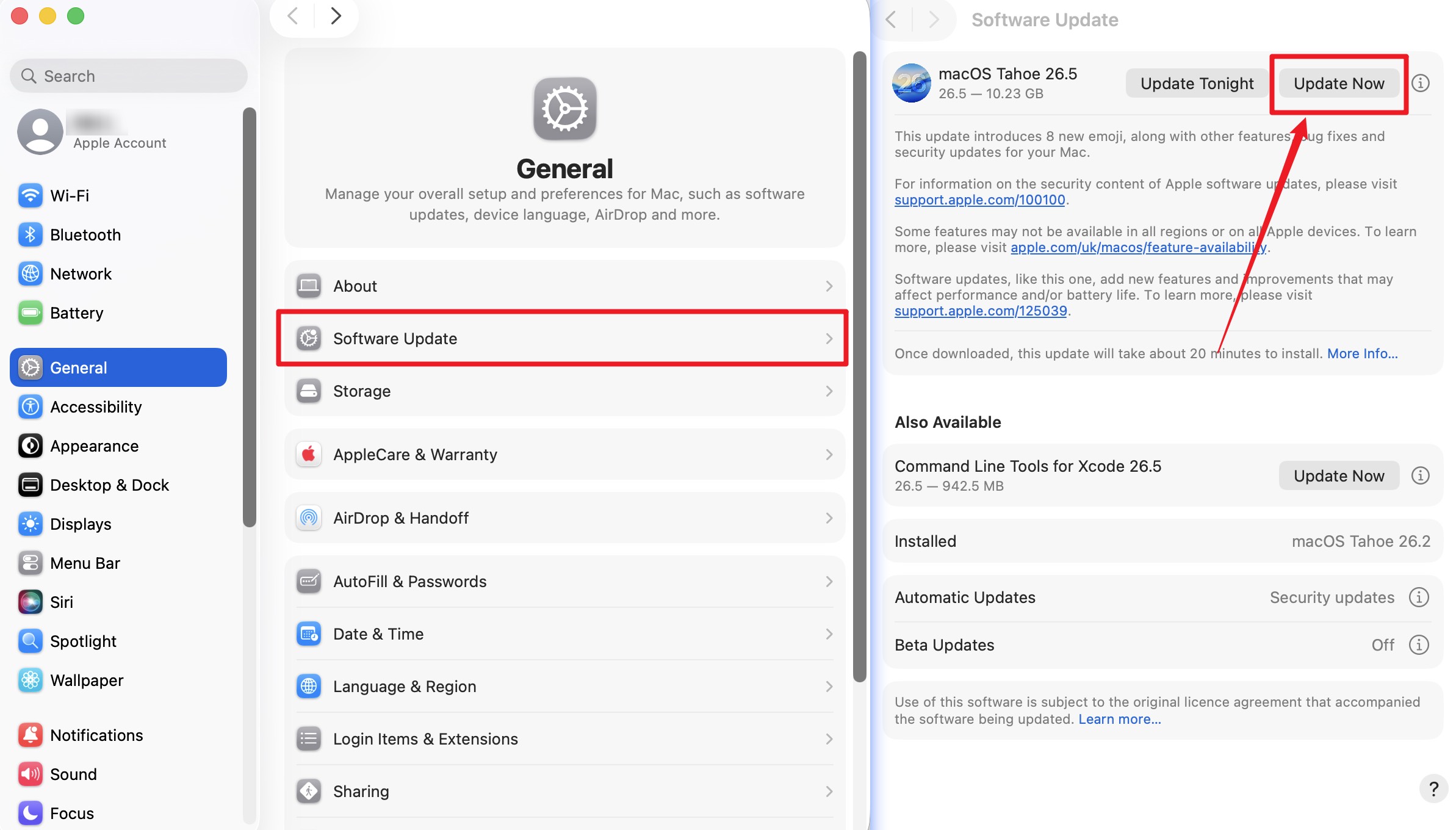Click the Sharing row icon
This screenshot has height=830, width=1456.
309,791
